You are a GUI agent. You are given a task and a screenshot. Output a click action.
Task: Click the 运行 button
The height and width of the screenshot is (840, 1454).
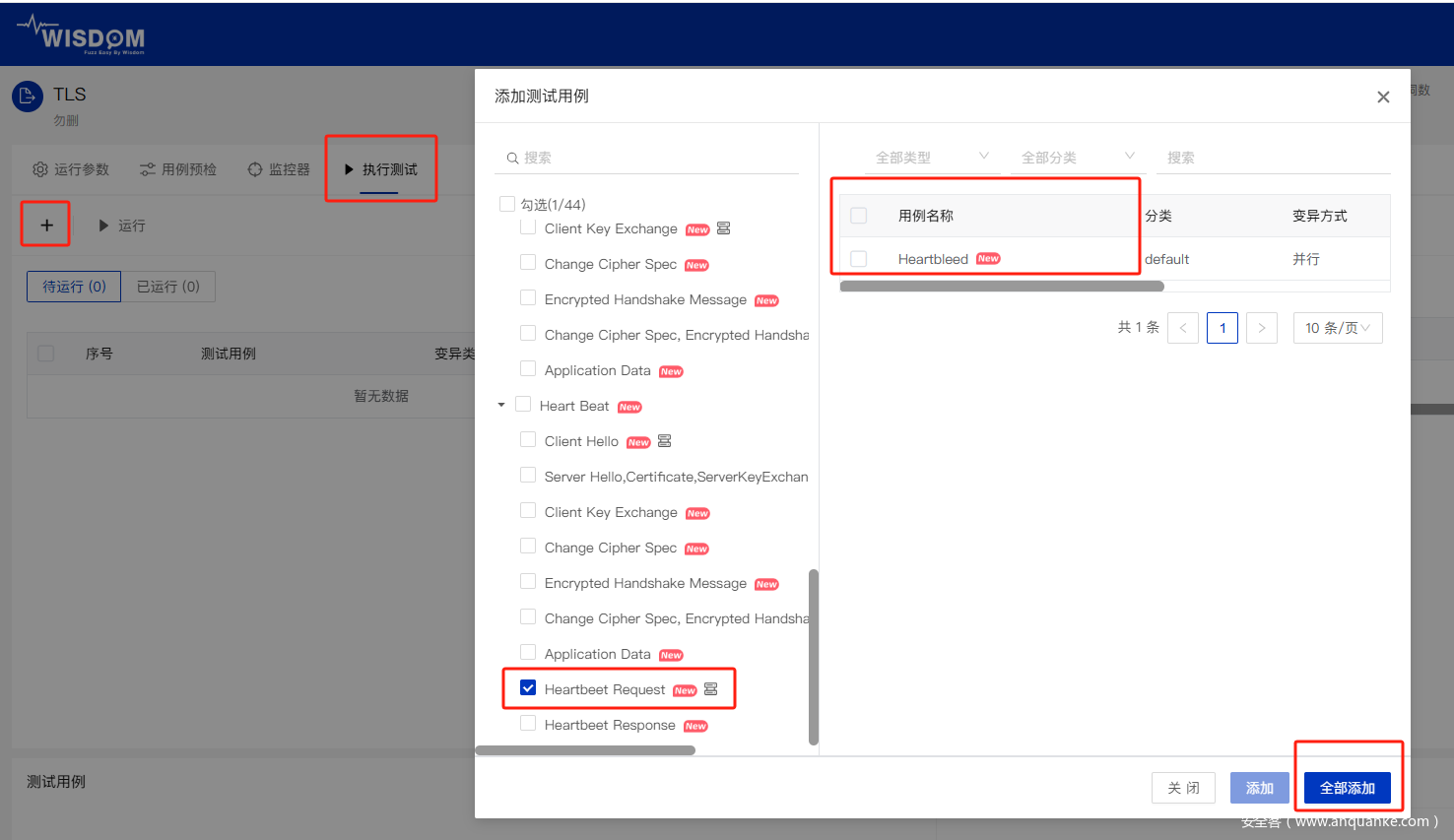coord(122,226)
